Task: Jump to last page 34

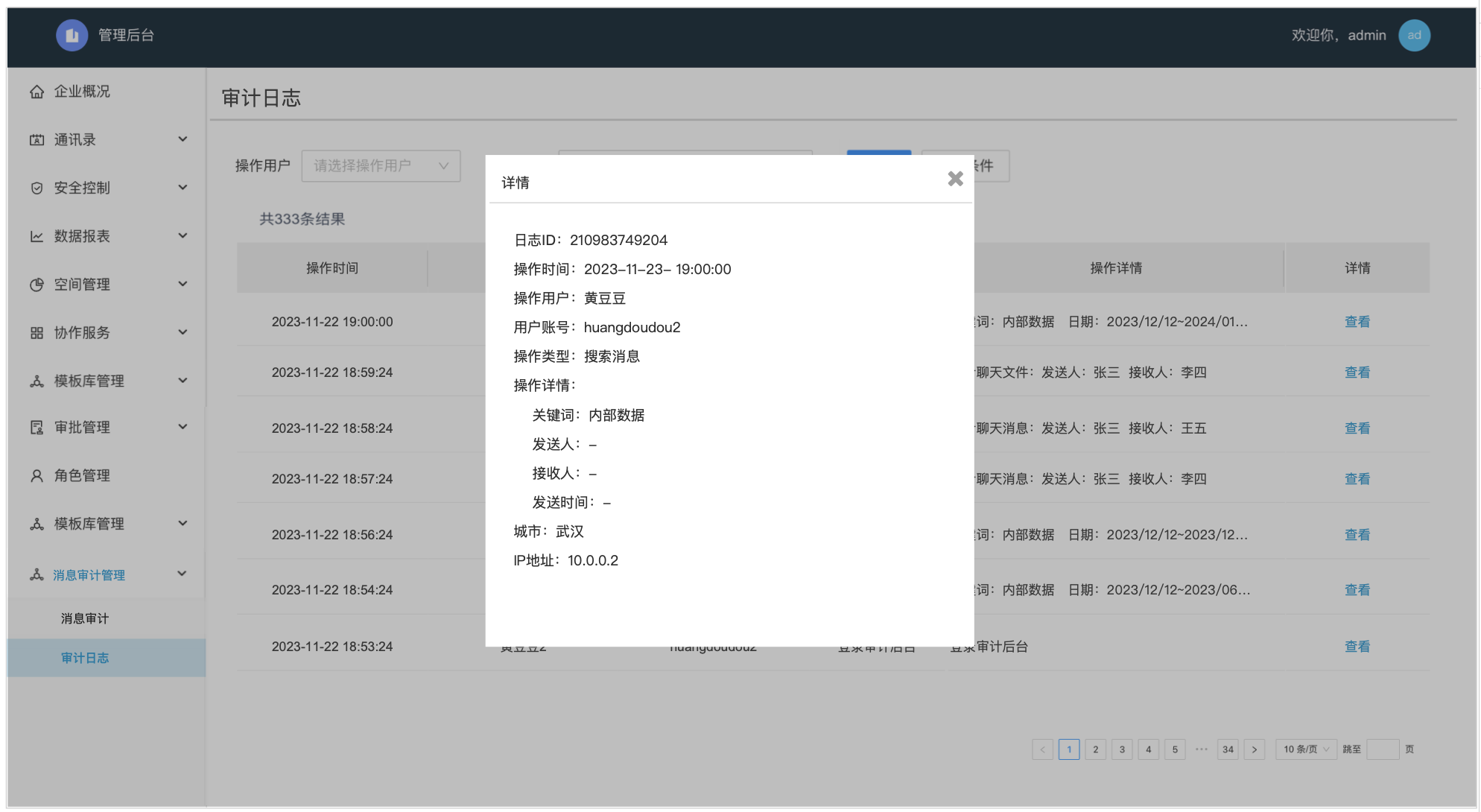Action: 1228,749
